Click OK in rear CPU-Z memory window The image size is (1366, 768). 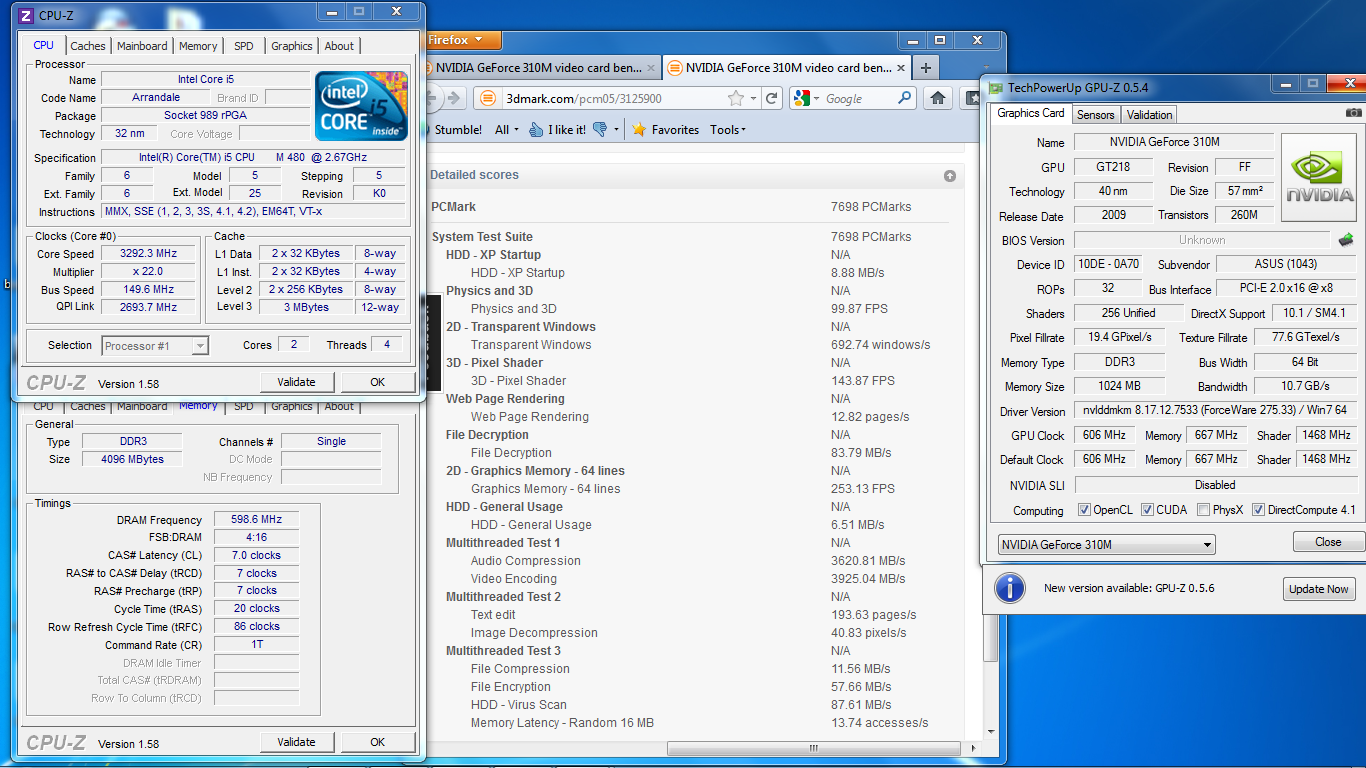click(377, 742)
